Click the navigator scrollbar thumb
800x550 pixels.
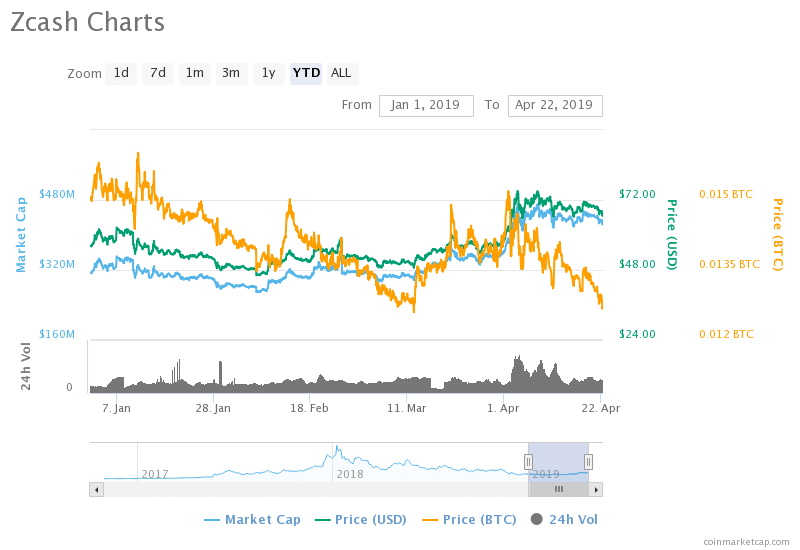point(559,490)
